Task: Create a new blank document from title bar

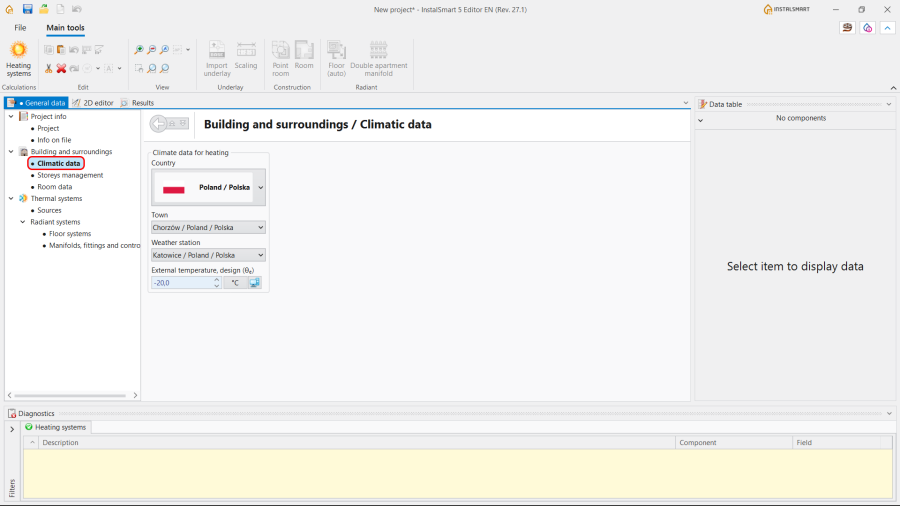Action: pos(60,9)
